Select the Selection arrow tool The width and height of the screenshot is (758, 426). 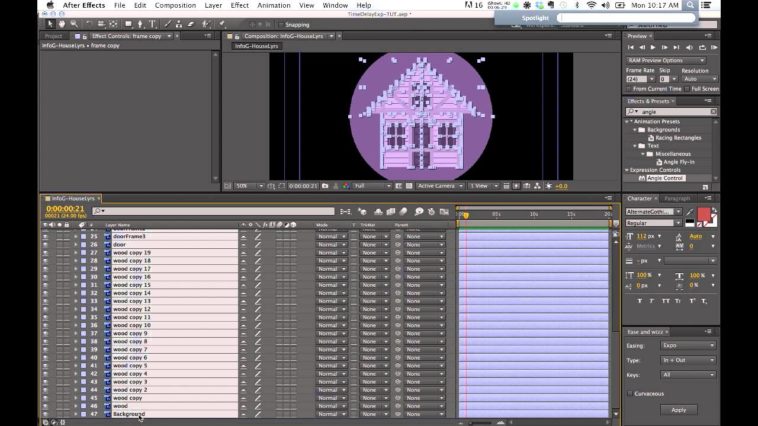pos(48,24)
